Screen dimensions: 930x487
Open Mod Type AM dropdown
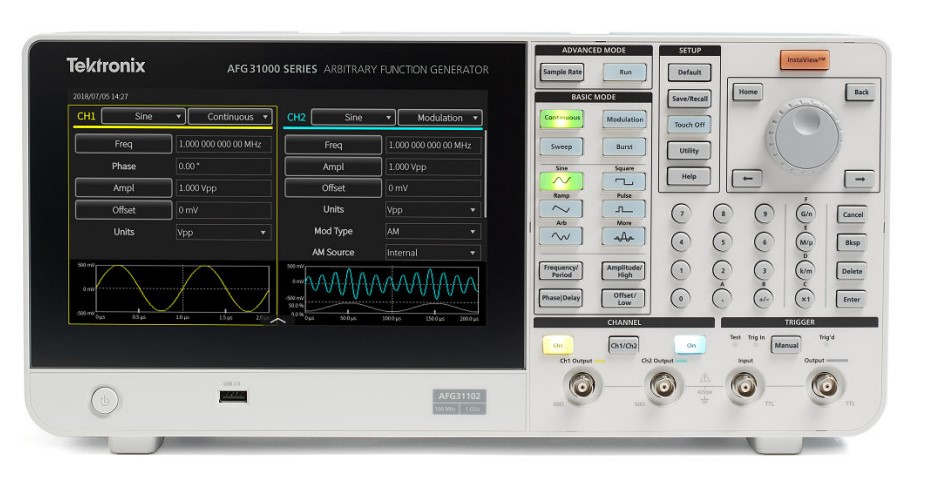click(433, 231)
